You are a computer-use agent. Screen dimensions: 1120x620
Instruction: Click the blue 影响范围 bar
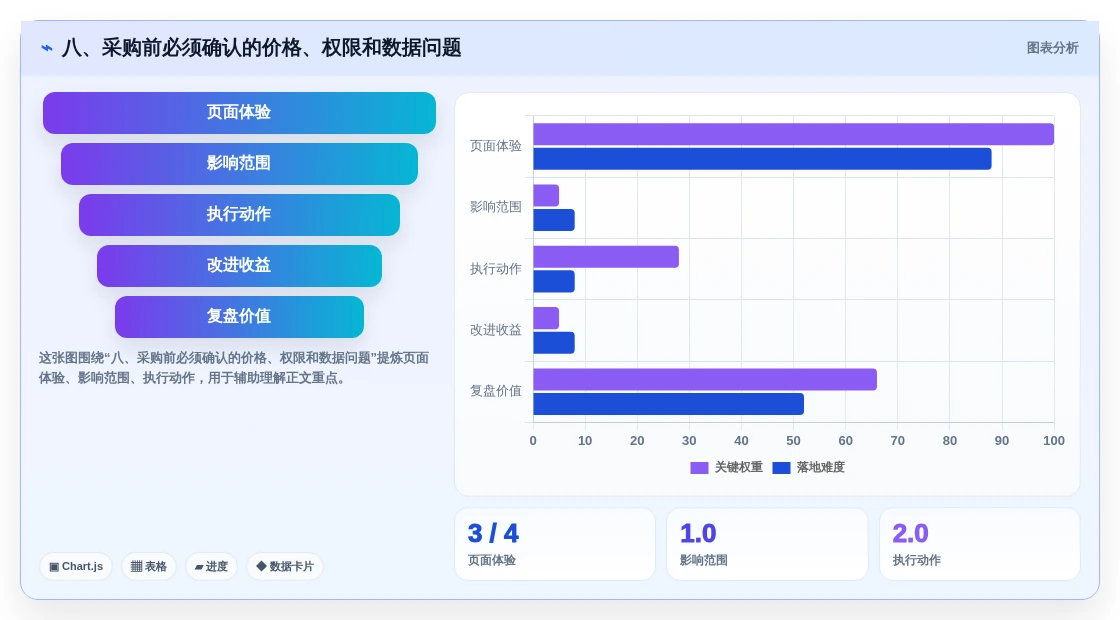(x=554, y=220)
